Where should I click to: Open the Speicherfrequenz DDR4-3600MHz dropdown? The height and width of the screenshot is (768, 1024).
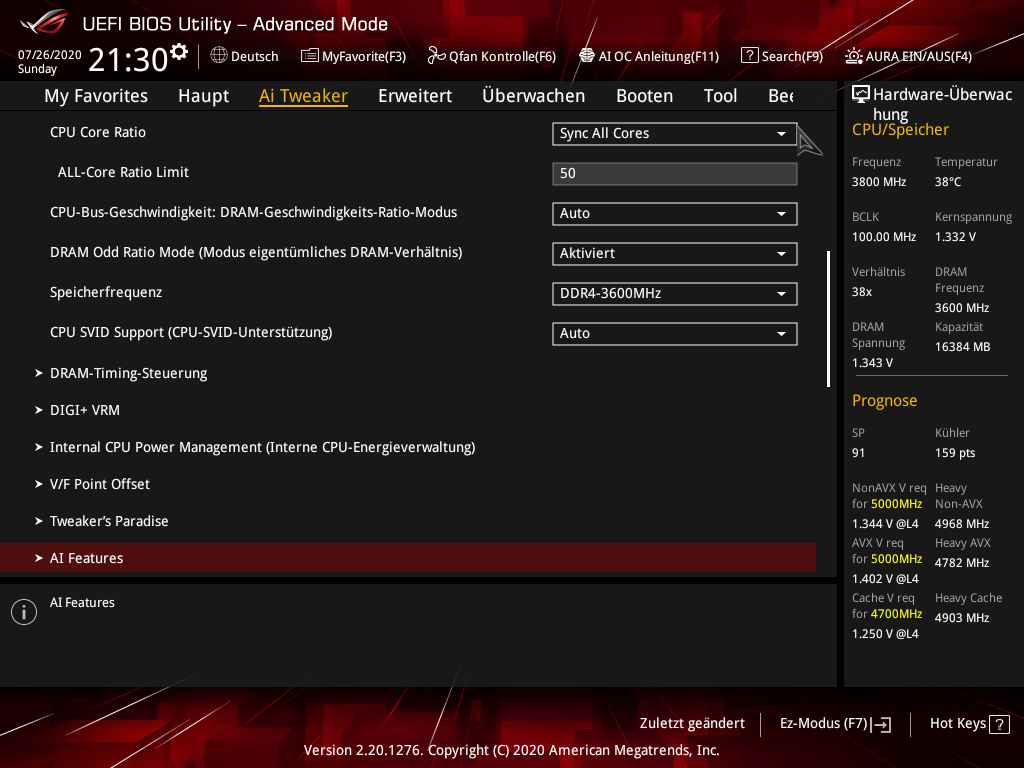(675, 293)
